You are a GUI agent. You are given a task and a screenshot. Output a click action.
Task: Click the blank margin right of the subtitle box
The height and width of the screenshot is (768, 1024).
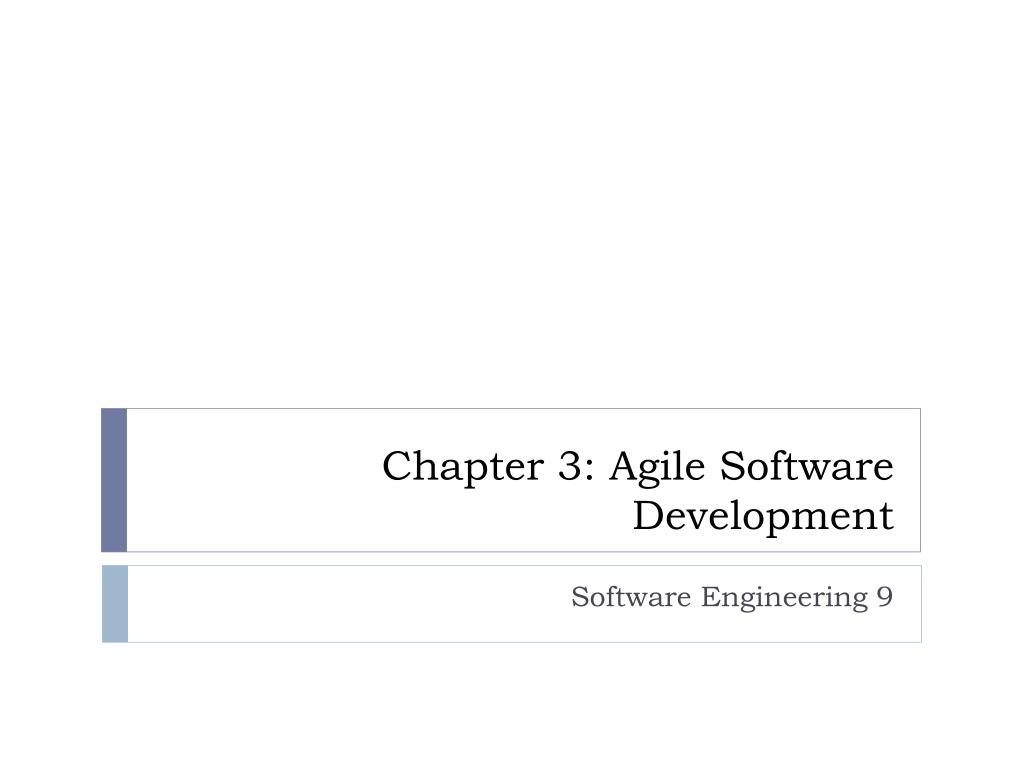972,603
